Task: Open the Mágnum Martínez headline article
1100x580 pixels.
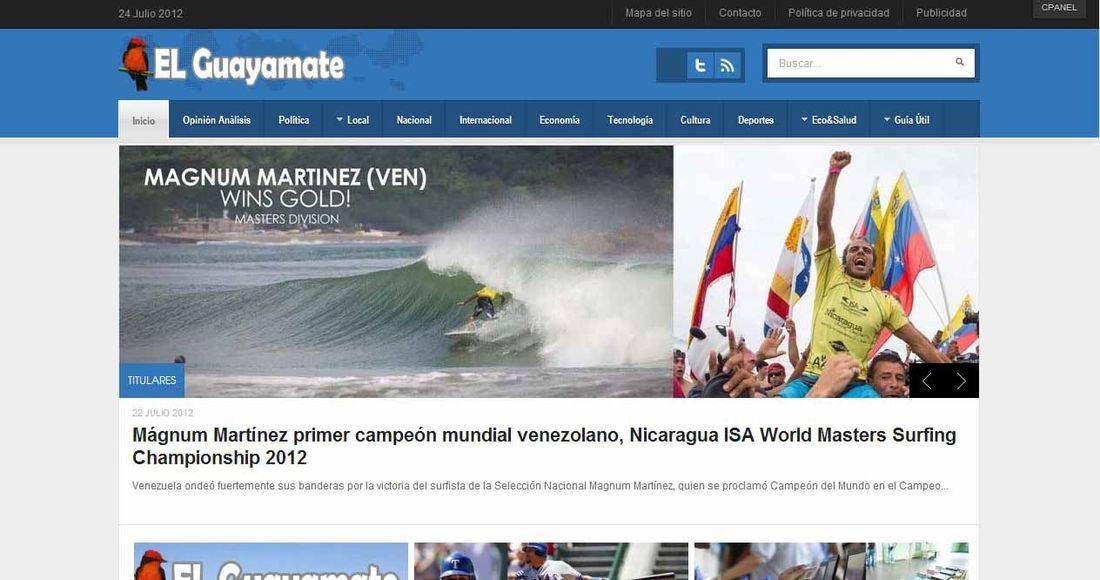Action: tap(544, 446)
